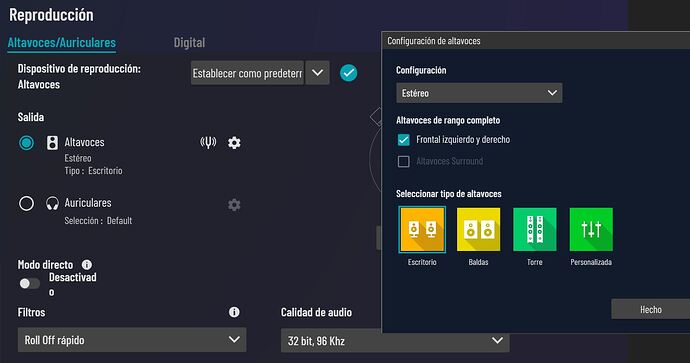The height and width of the screenshot is (363, 690).
Task: Toggle the Modo directo switch
Action: 29,284
